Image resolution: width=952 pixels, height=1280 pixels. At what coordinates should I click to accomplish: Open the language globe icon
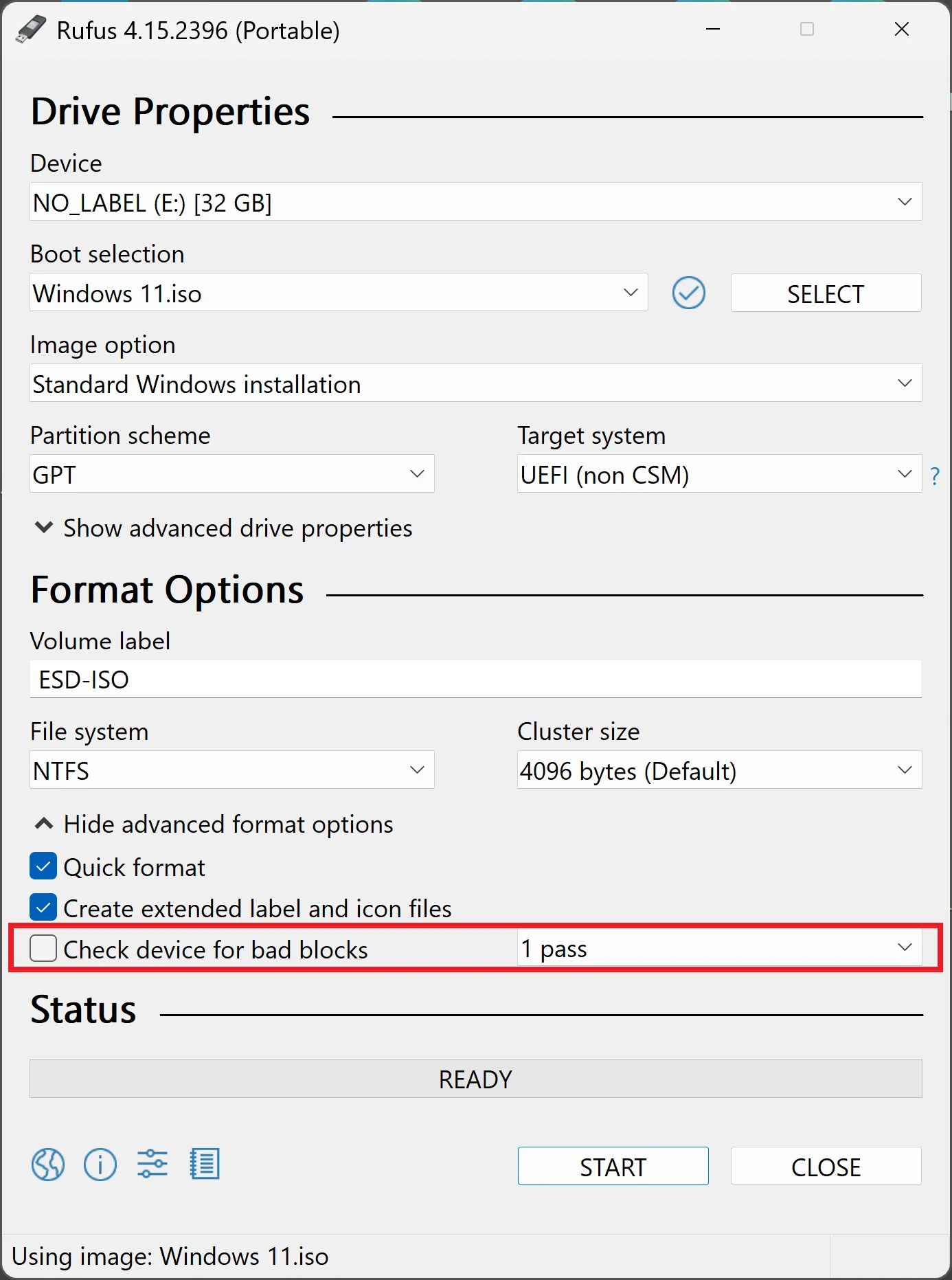coord(48,1165)
